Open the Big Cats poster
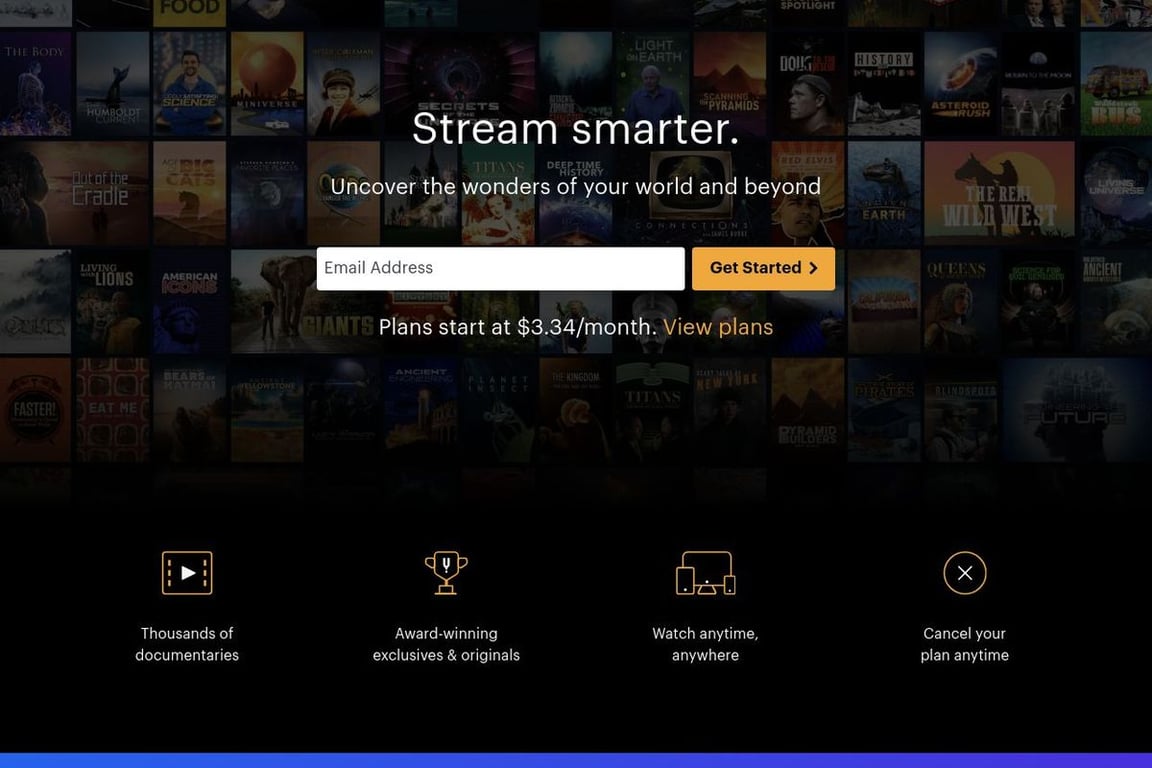 pyautogui.click(x=190, y=193)
